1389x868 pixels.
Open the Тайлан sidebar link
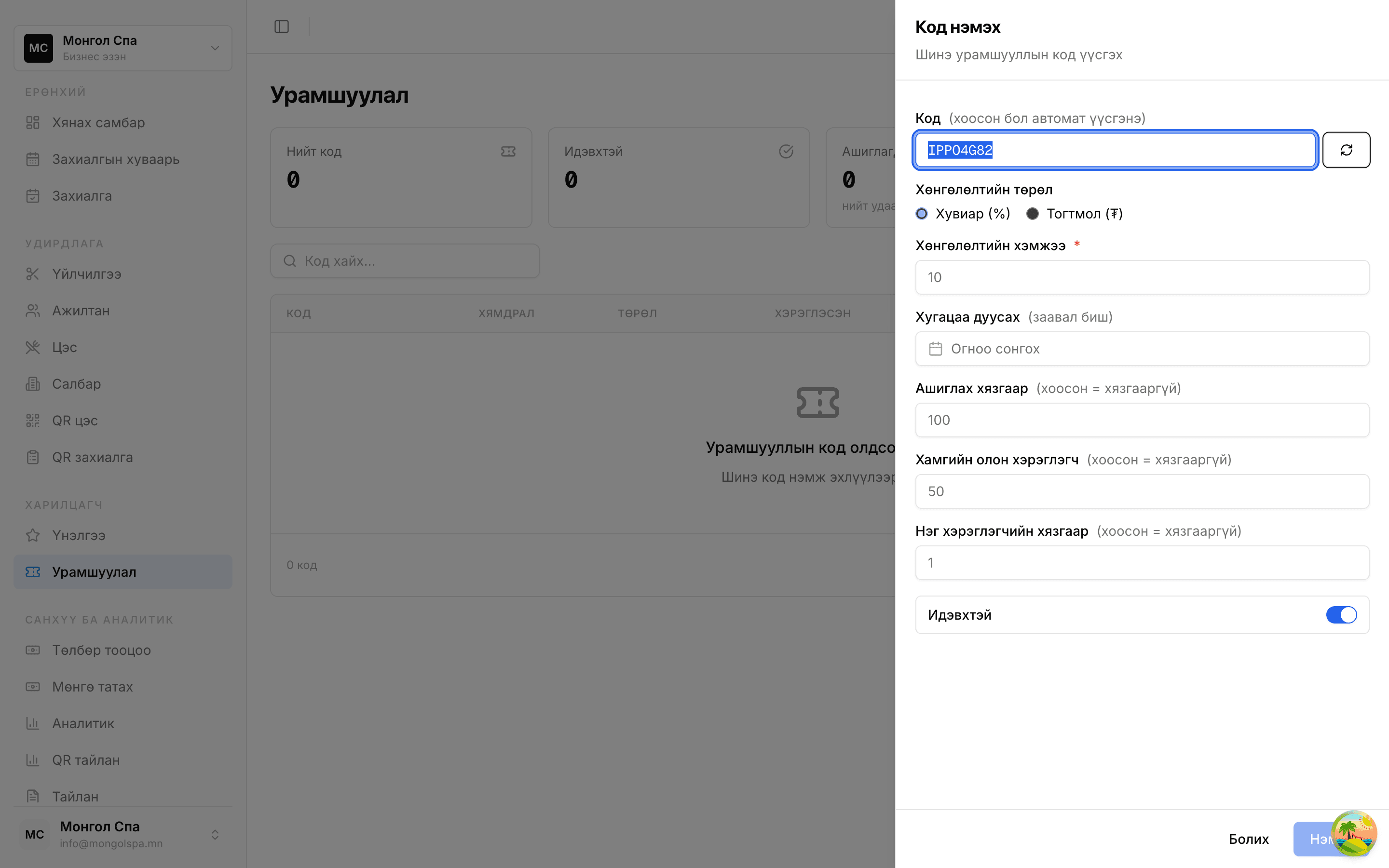click(123, 797)
